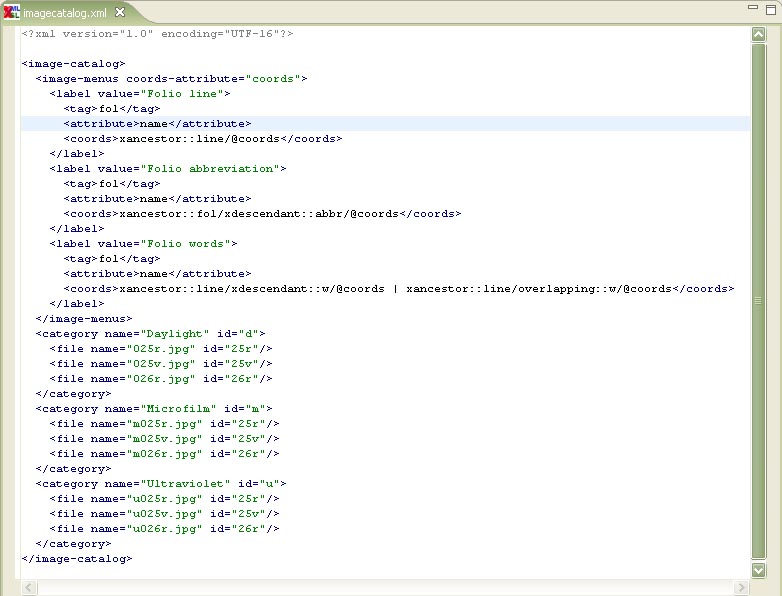
Task: Click the category name="Microfilm" line
Action: [154, 408]
